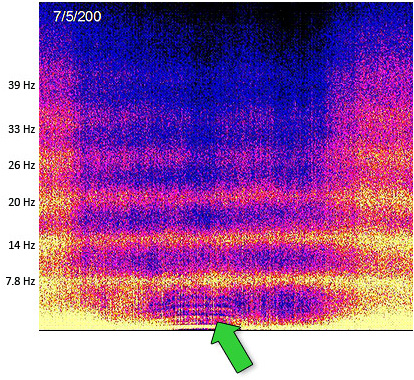Click the 33 Hz axis label
The height and width of the screenshot is (380, 414).
(22, 129)
